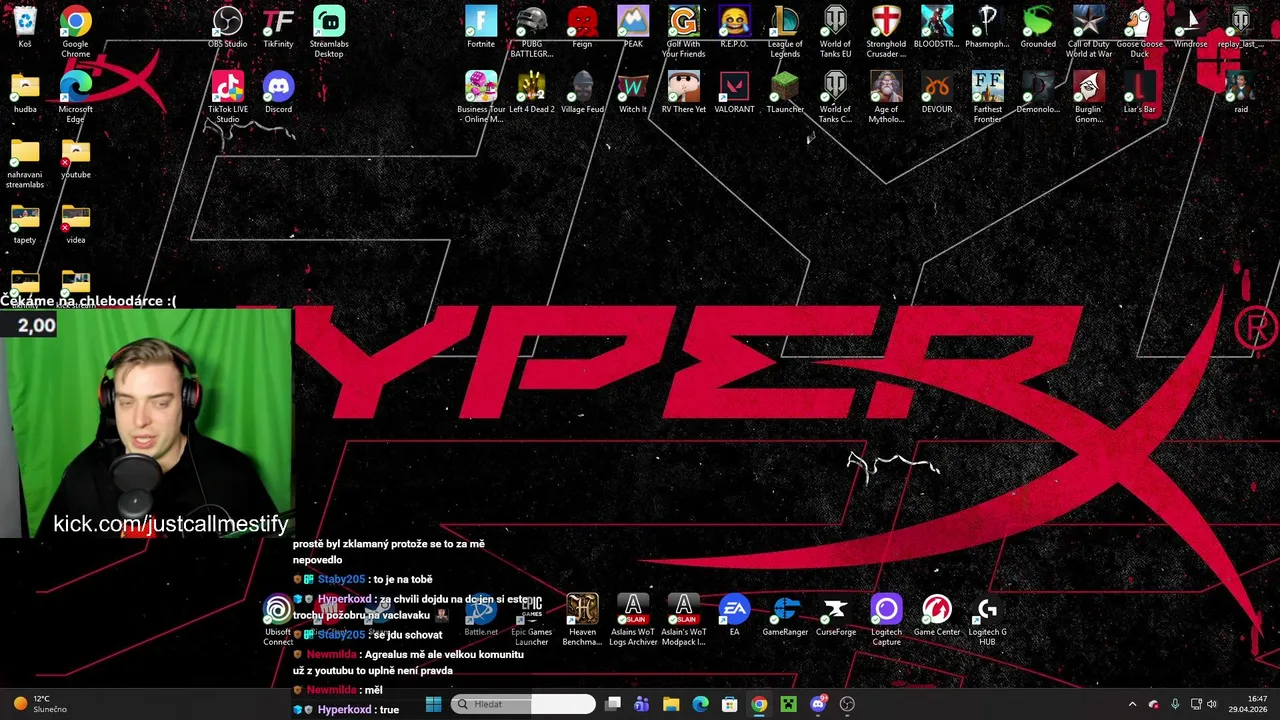Select the Age of Mythology icon
This screenshot has height=720, width=1280.
(x=886, y=97)
